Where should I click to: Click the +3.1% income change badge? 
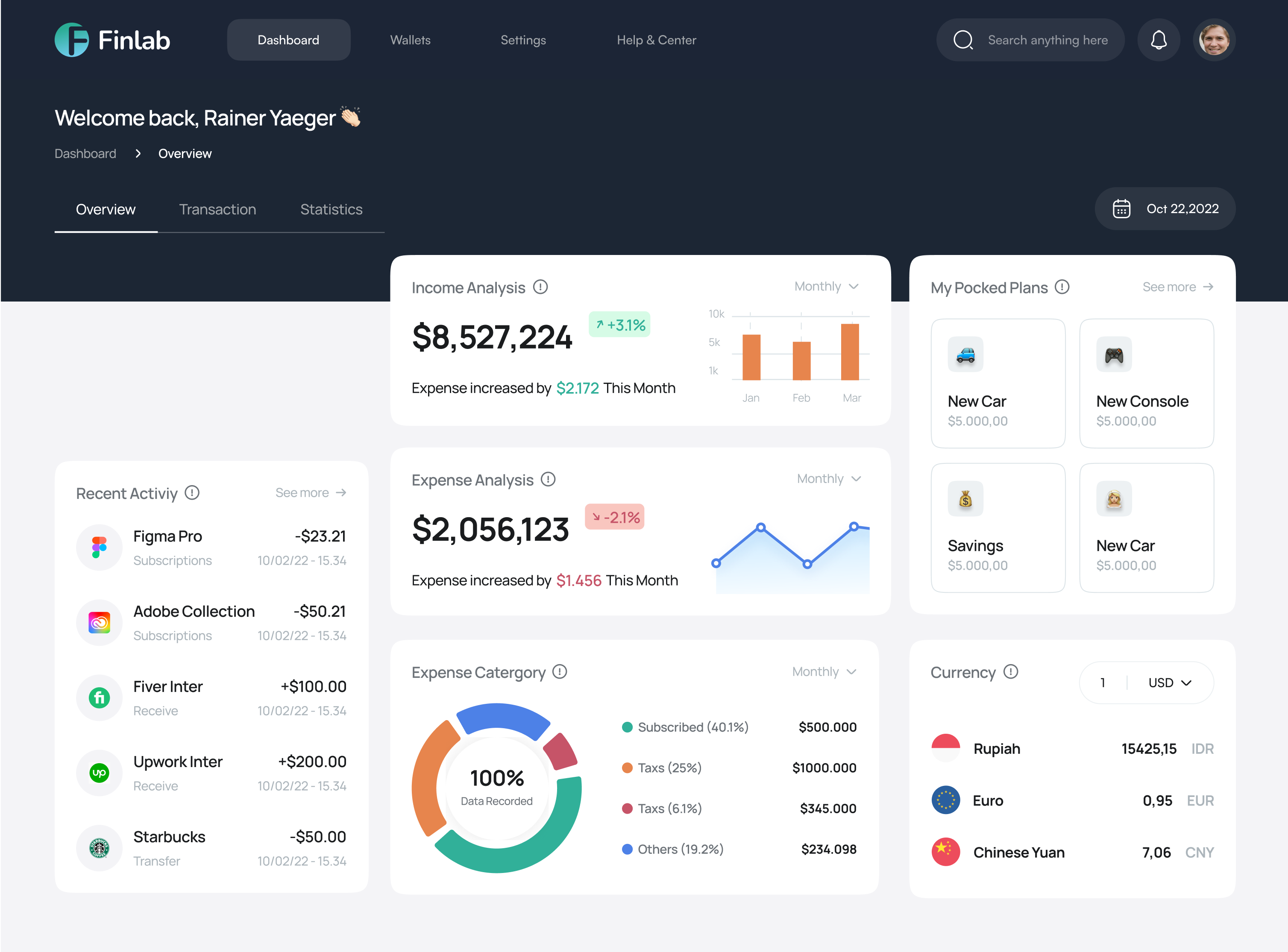click(x=619, y=325)
